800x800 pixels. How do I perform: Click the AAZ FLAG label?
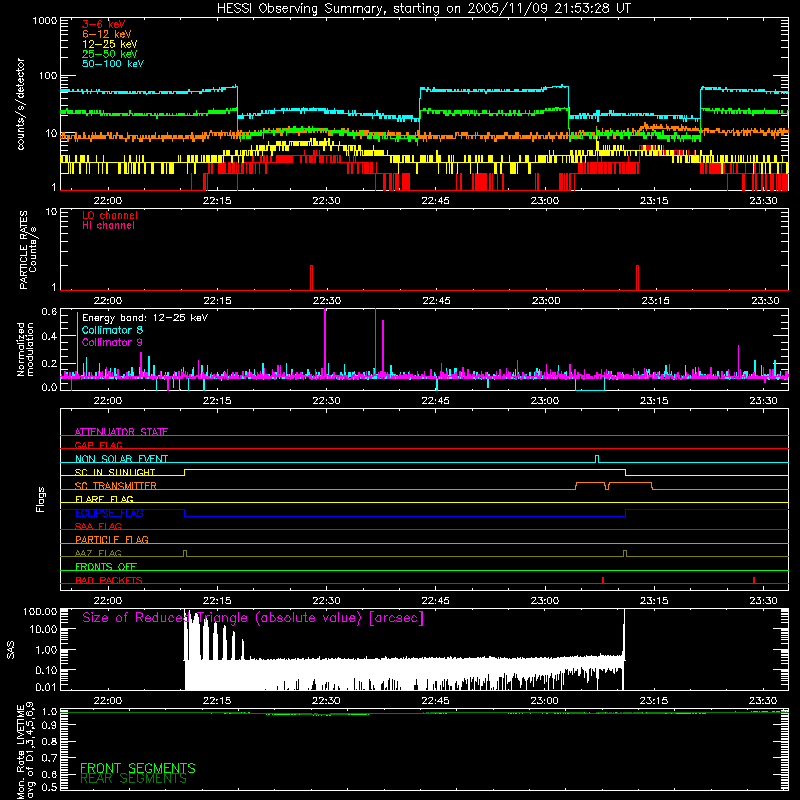coord(98,553)
